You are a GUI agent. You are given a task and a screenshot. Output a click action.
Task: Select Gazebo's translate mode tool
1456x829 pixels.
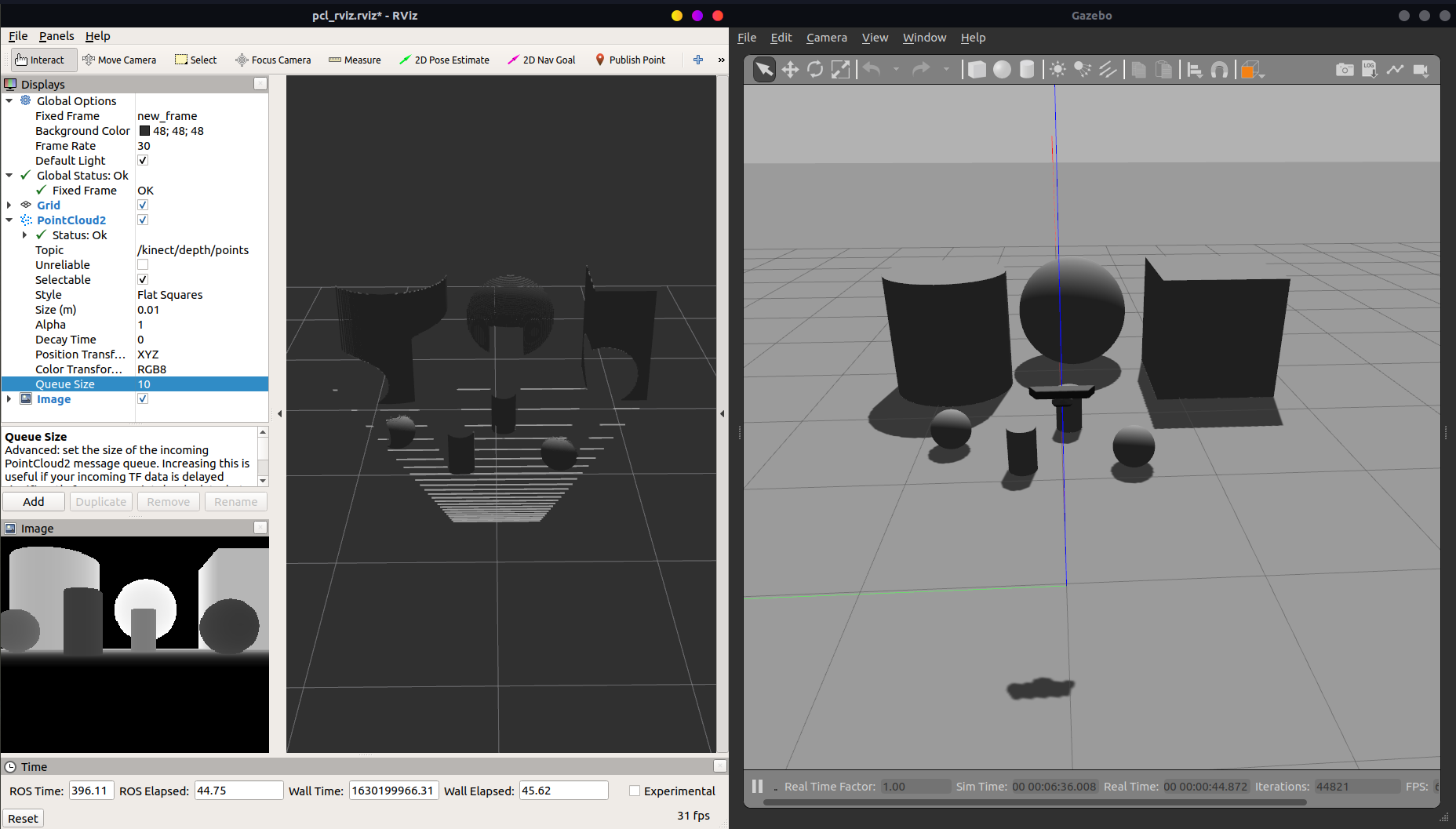pos(790,69)
